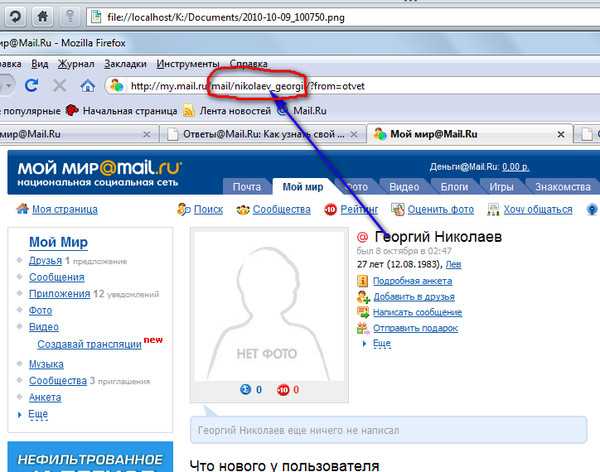600x472 pixels.
Task: Click the НЕТ ФОТО profile picture placeholder
Action: [x=269, y=305]
